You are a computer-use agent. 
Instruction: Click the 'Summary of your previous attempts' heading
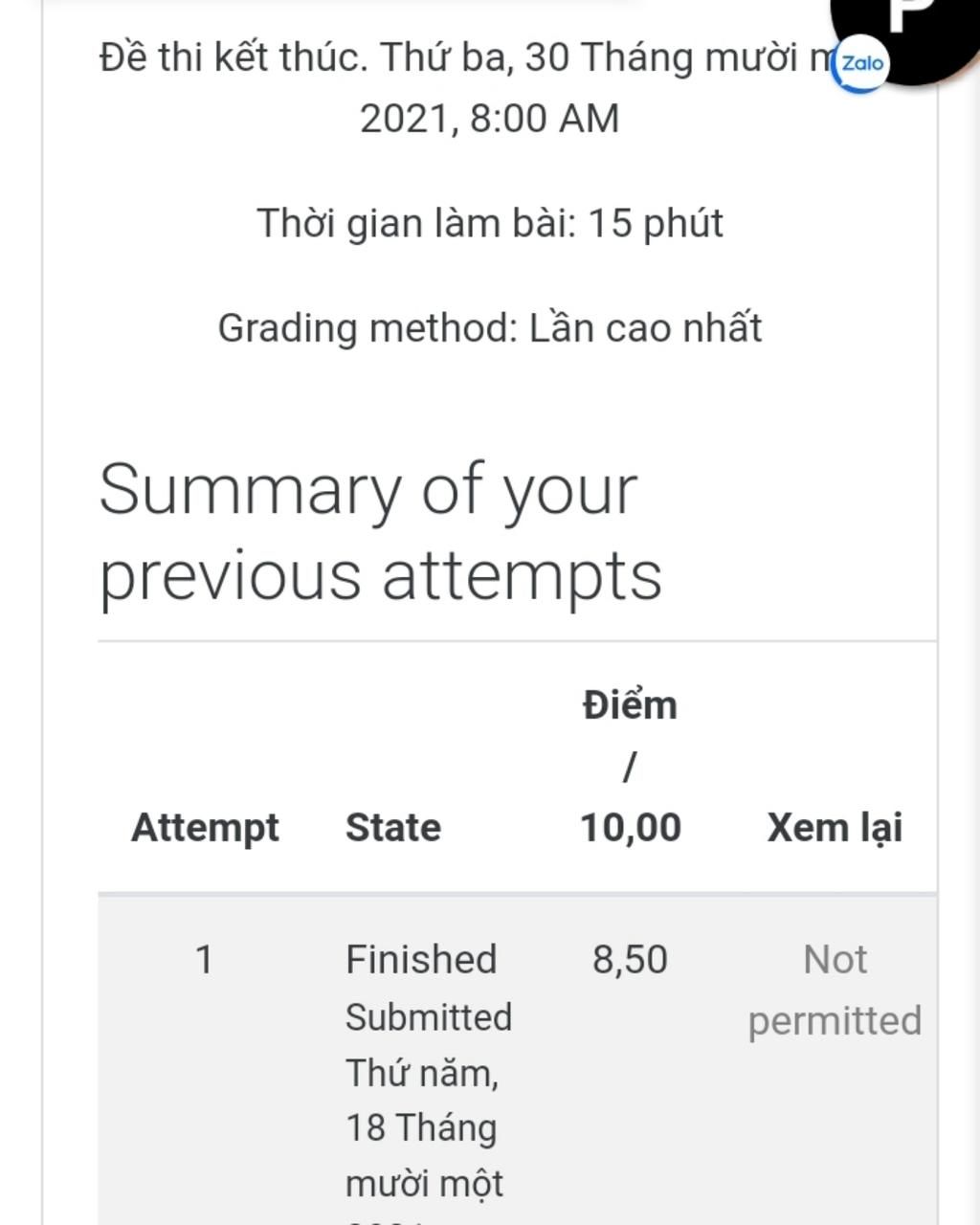point(380,532)
